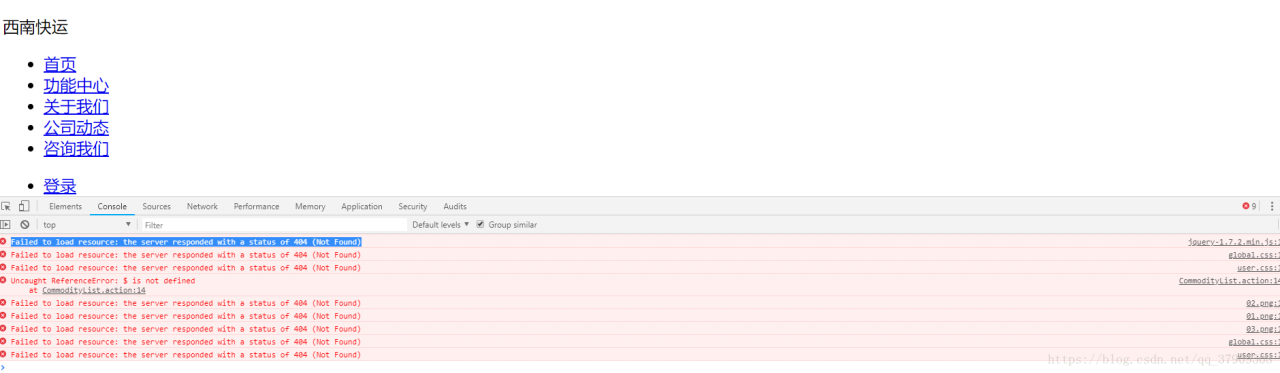Click the Uncaught ReferenceError message text
The width and height of the screenshot is (1280, 373).
click(x=103, y=281)
